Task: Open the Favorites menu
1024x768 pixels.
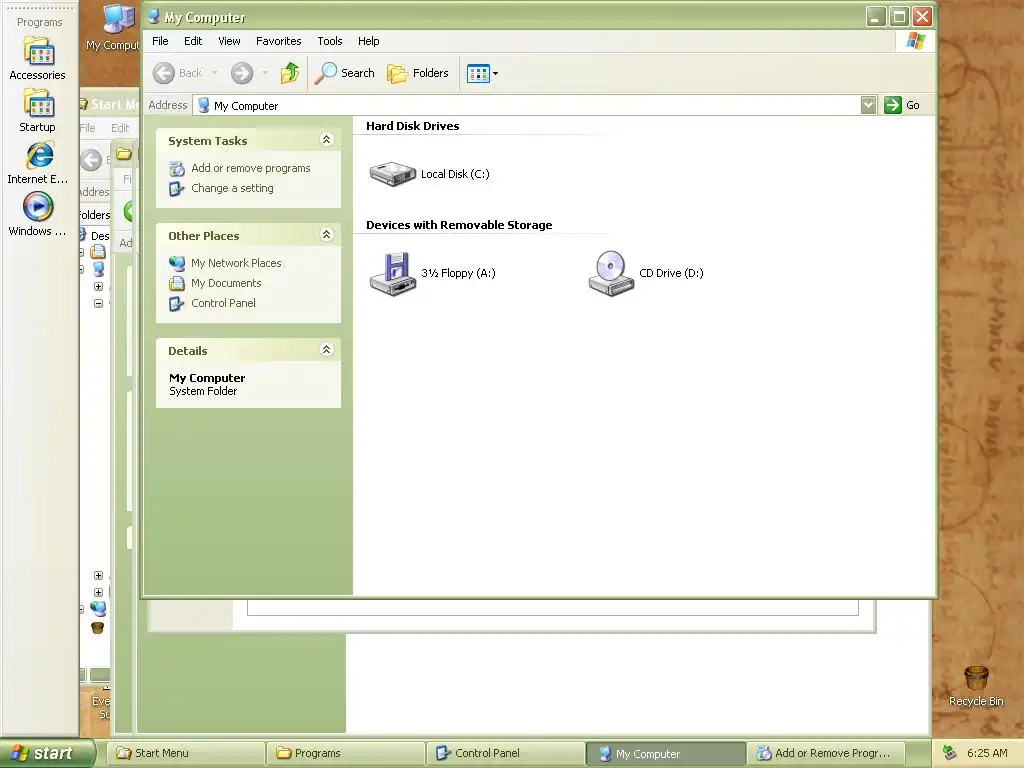Action: point(278,41)
